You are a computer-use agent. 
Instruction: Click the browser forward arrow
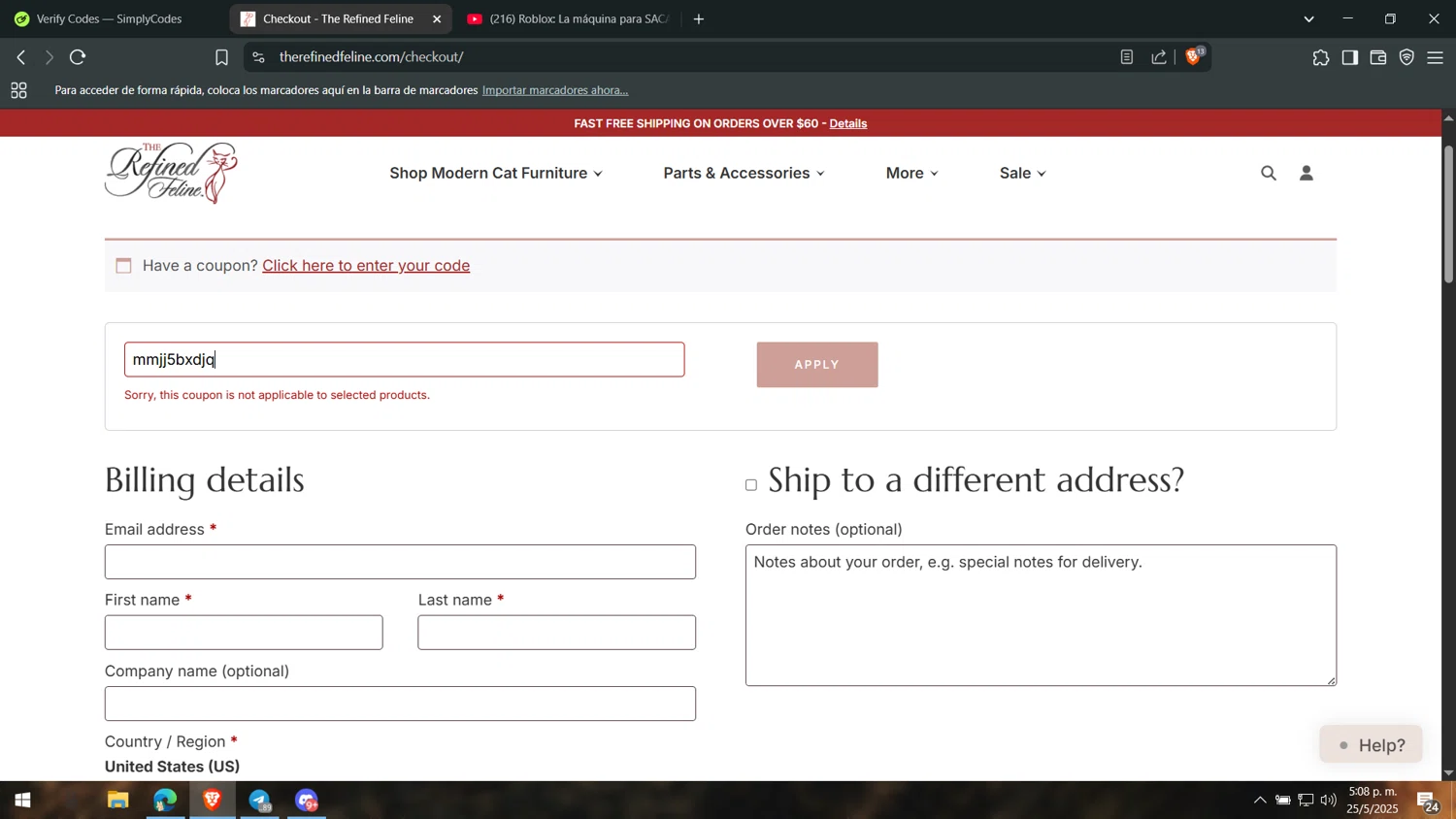(49, 57)
